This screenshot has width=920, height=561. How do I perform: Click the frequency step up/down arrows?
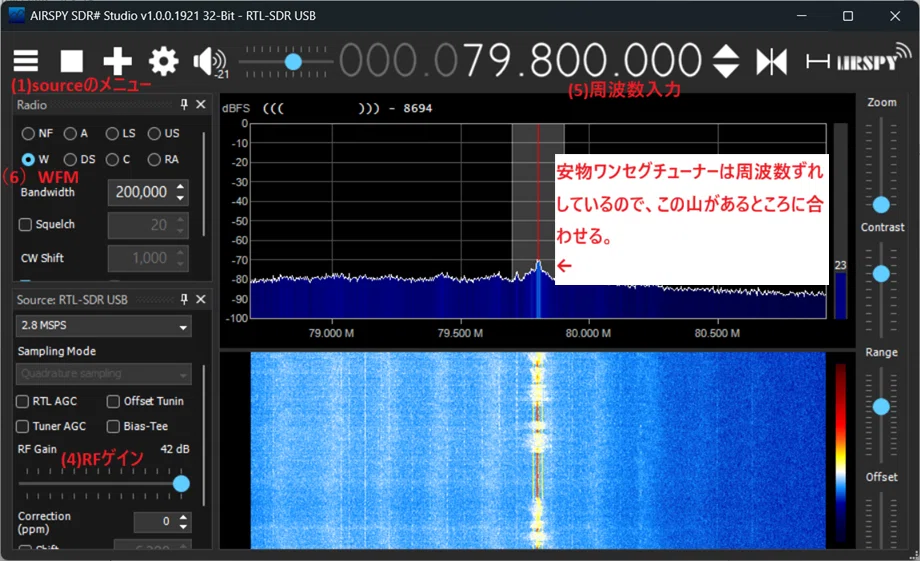(726, 61)
